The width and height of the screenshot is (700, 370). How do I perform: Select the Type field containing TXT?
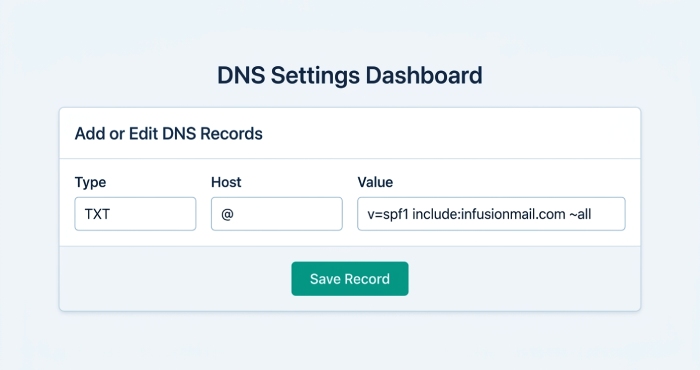[135, 214]
